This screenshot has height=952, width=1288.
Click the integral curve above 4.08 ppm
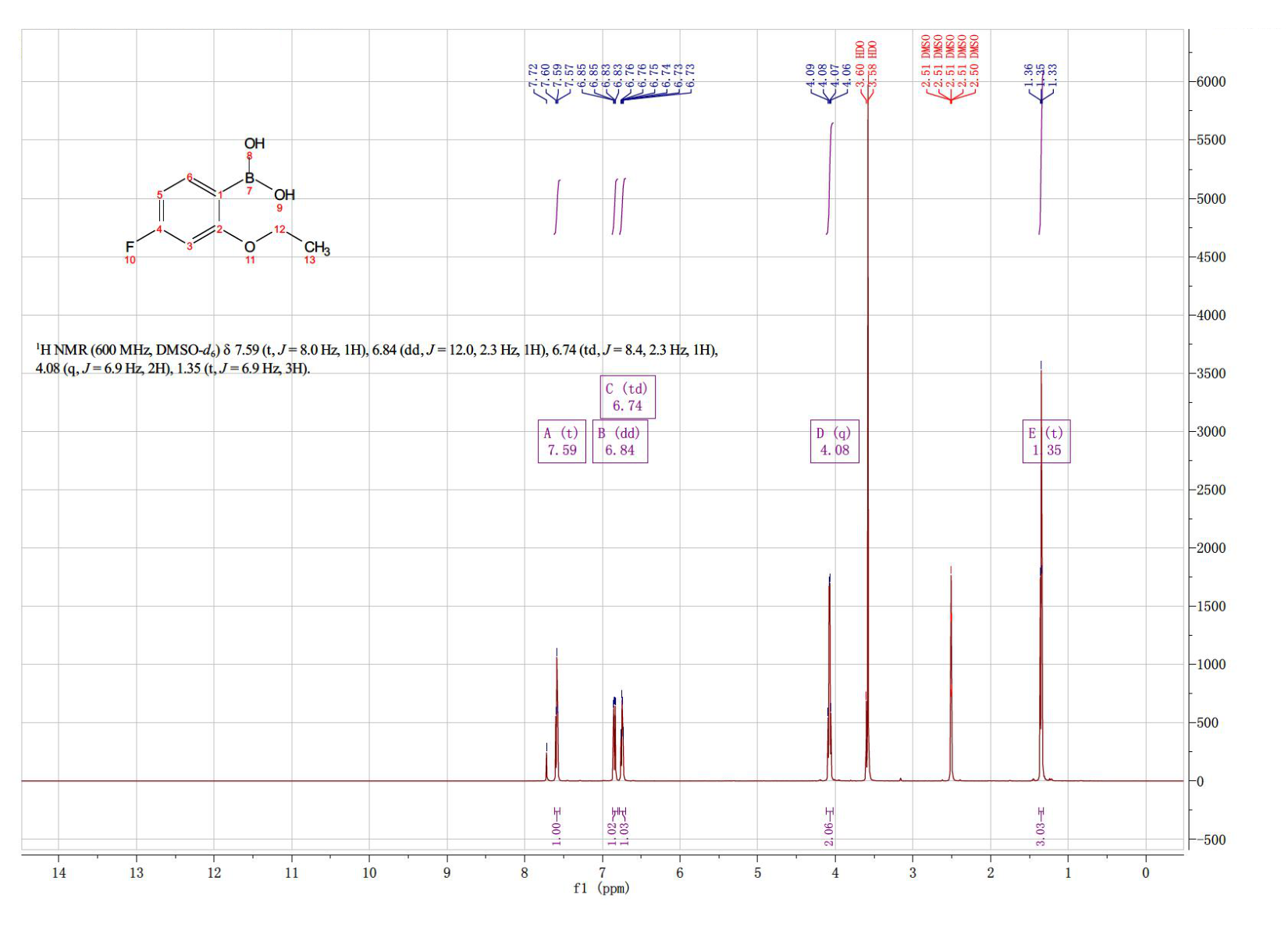830,178
